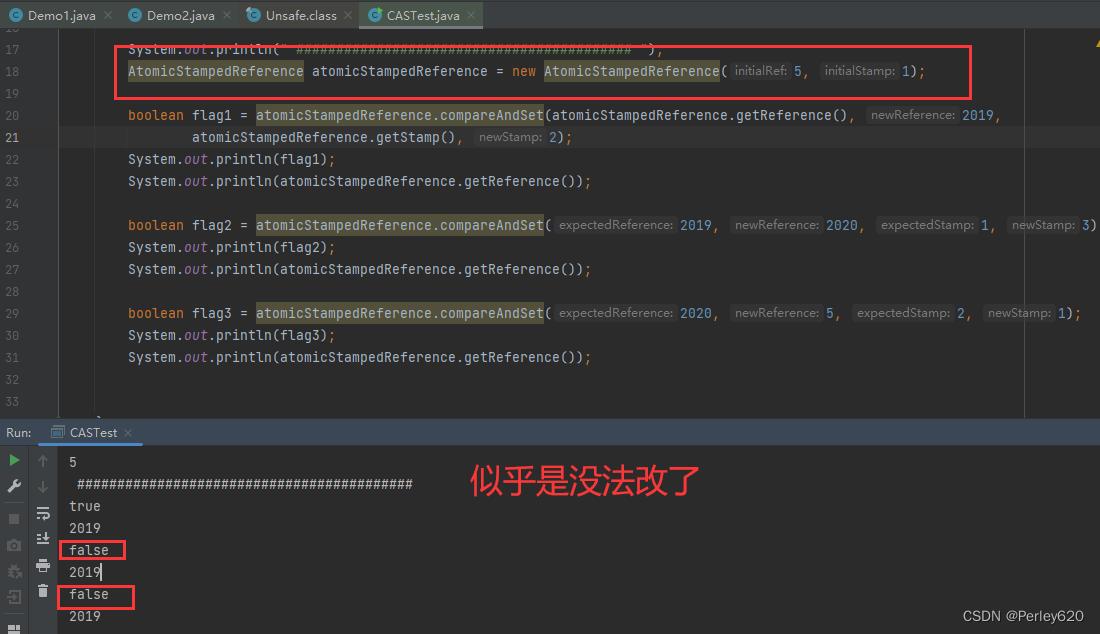Screen dimensions: 1100x634
Task: Place caret in 'boolean flag1' declaration
Action: [x=180, y=116]
